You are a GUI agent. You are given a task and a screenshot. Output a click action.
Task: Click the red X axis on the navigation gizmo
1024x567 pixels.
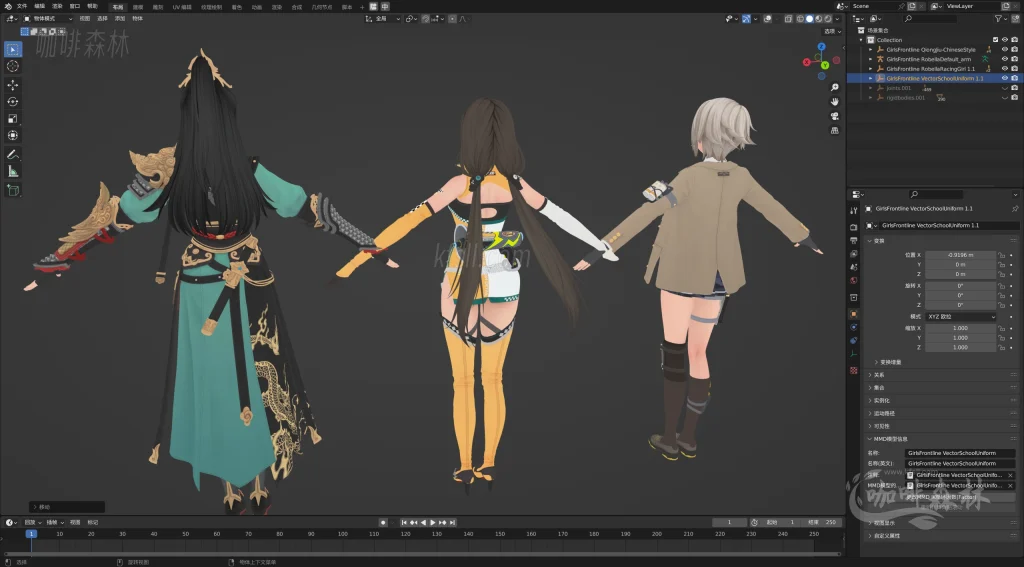tap(807, 62)
